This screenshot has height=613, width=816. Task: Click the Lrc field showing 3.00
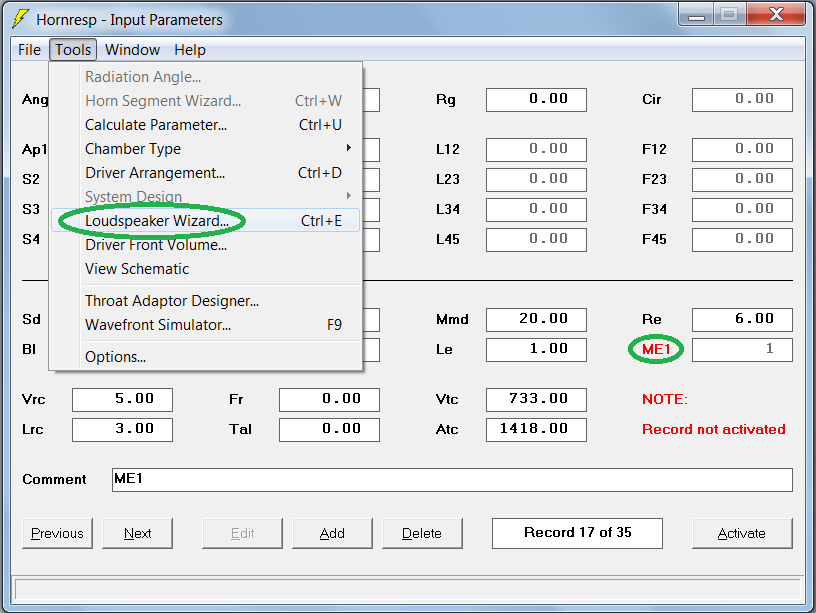[122, 430]
